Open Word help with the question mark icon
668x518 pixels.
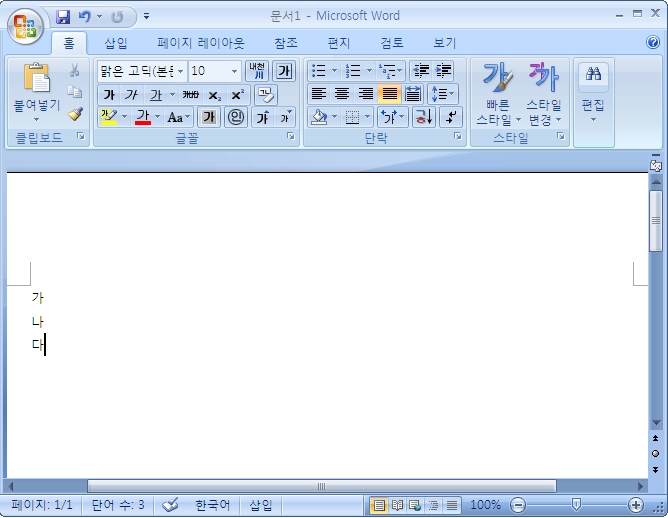click(653, 42)
